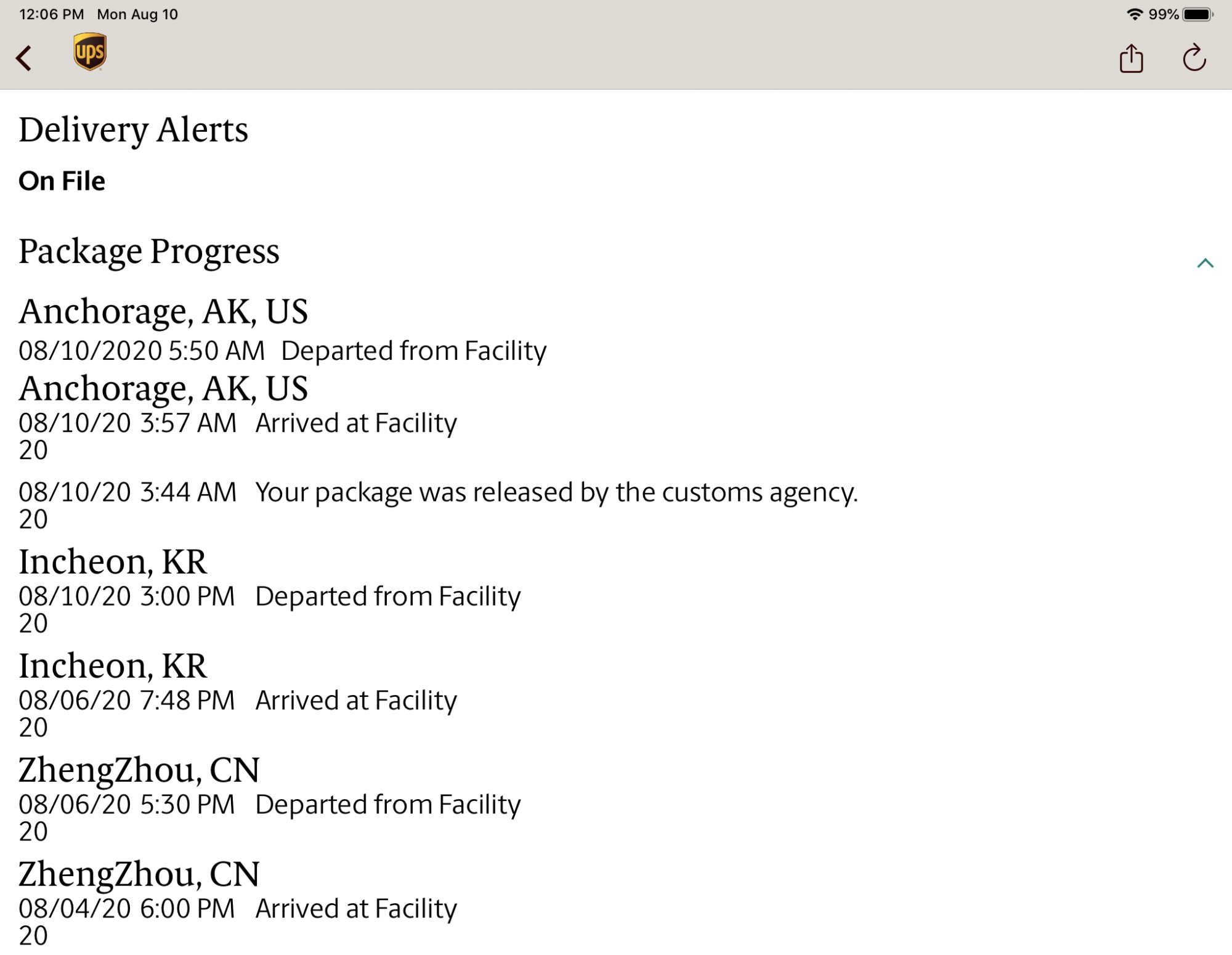Collapse the Package Progress section
Image resolution: width=1232 pixels, height=955 pixels.
tap(1205, 264)
